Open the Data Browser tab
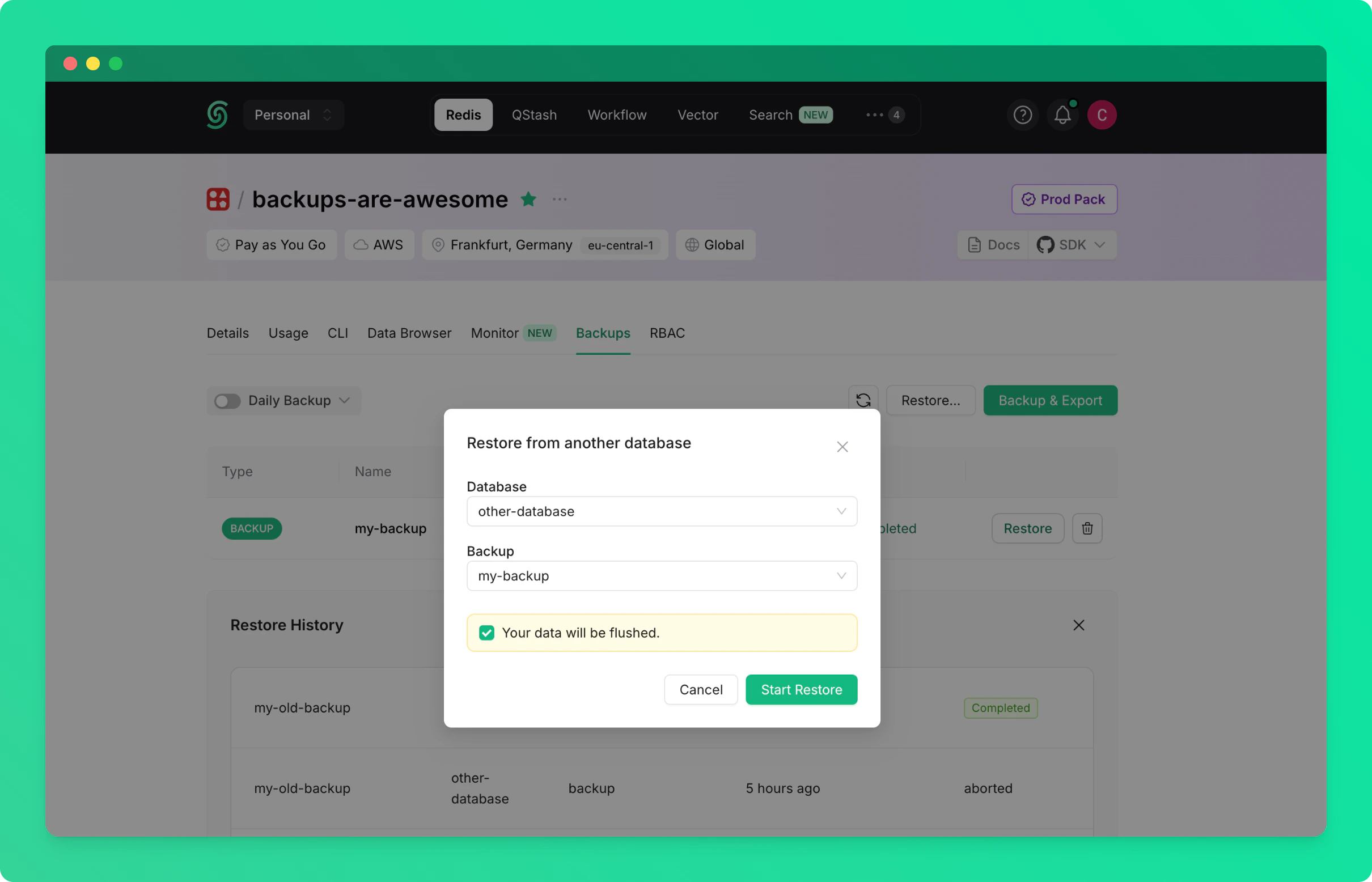 click(x=409, y=333)
